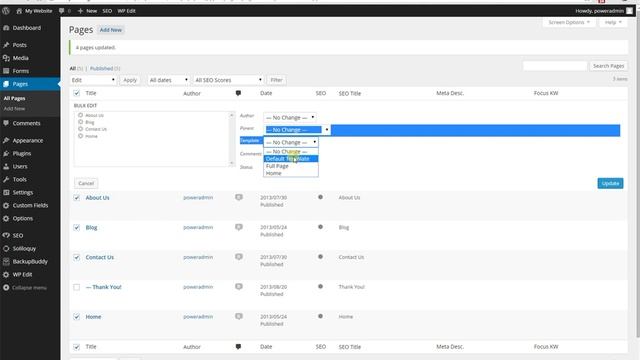Open WP Edit in the admin bar
640x360 pixels.
point(126,11)
